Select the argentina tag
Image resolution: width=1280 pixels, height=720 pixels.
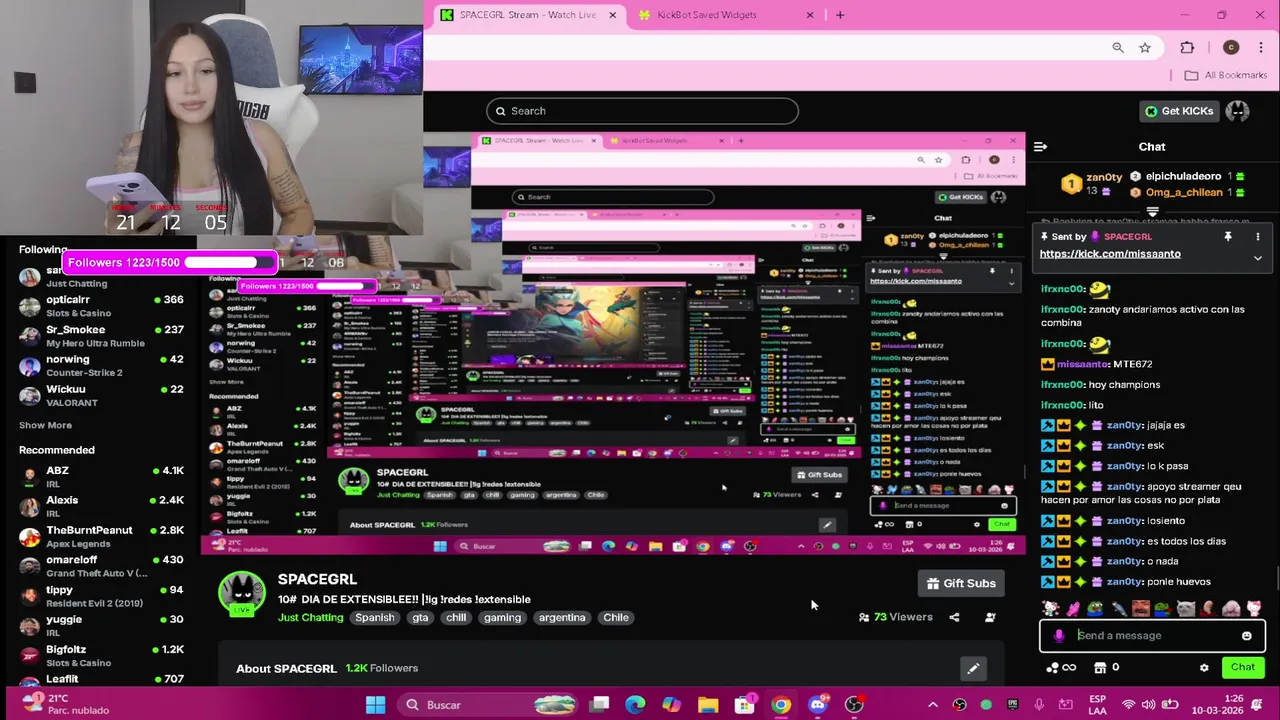(562, 617)
